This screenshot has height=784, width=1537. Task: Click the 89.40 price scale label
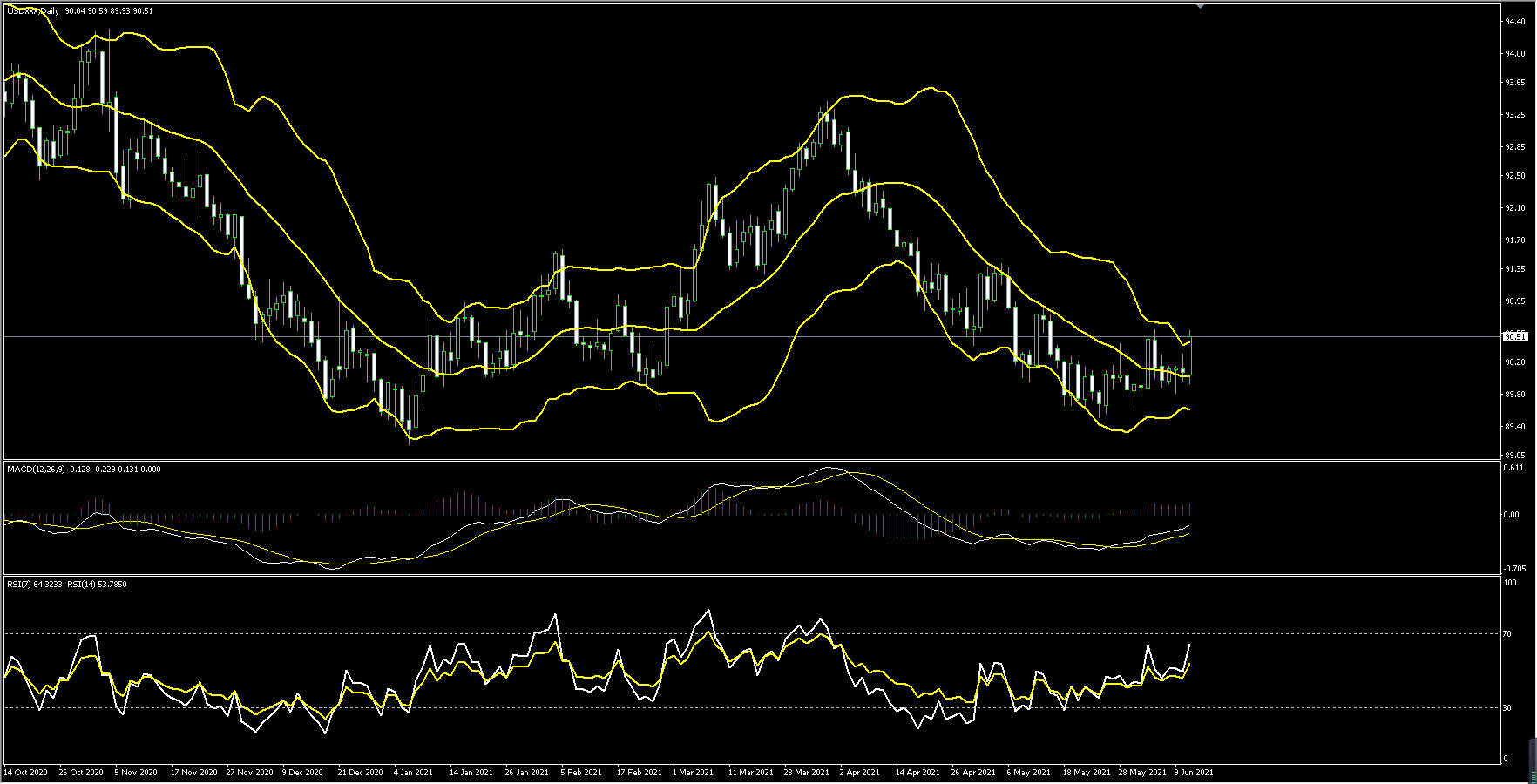pos(1514,427)
